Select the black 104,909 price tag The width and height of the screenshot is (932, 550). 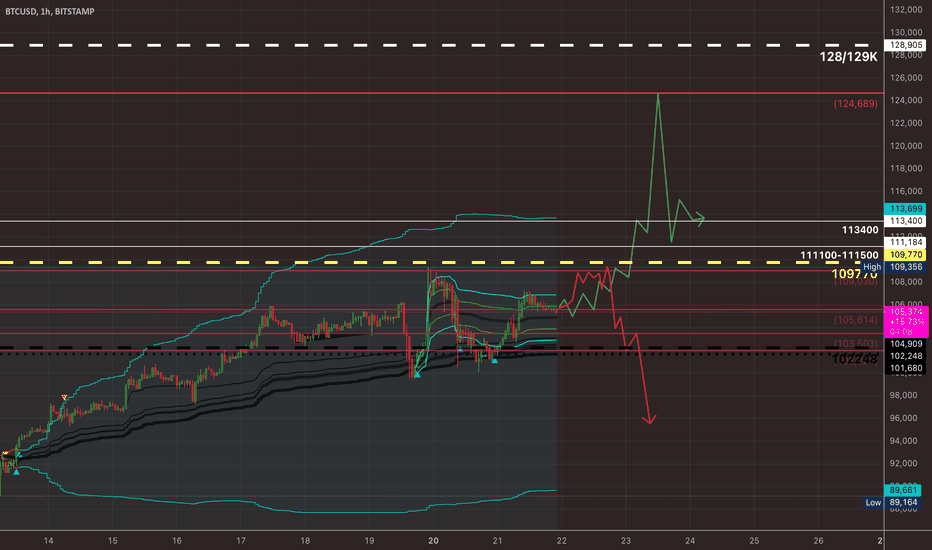coord(906,344)
